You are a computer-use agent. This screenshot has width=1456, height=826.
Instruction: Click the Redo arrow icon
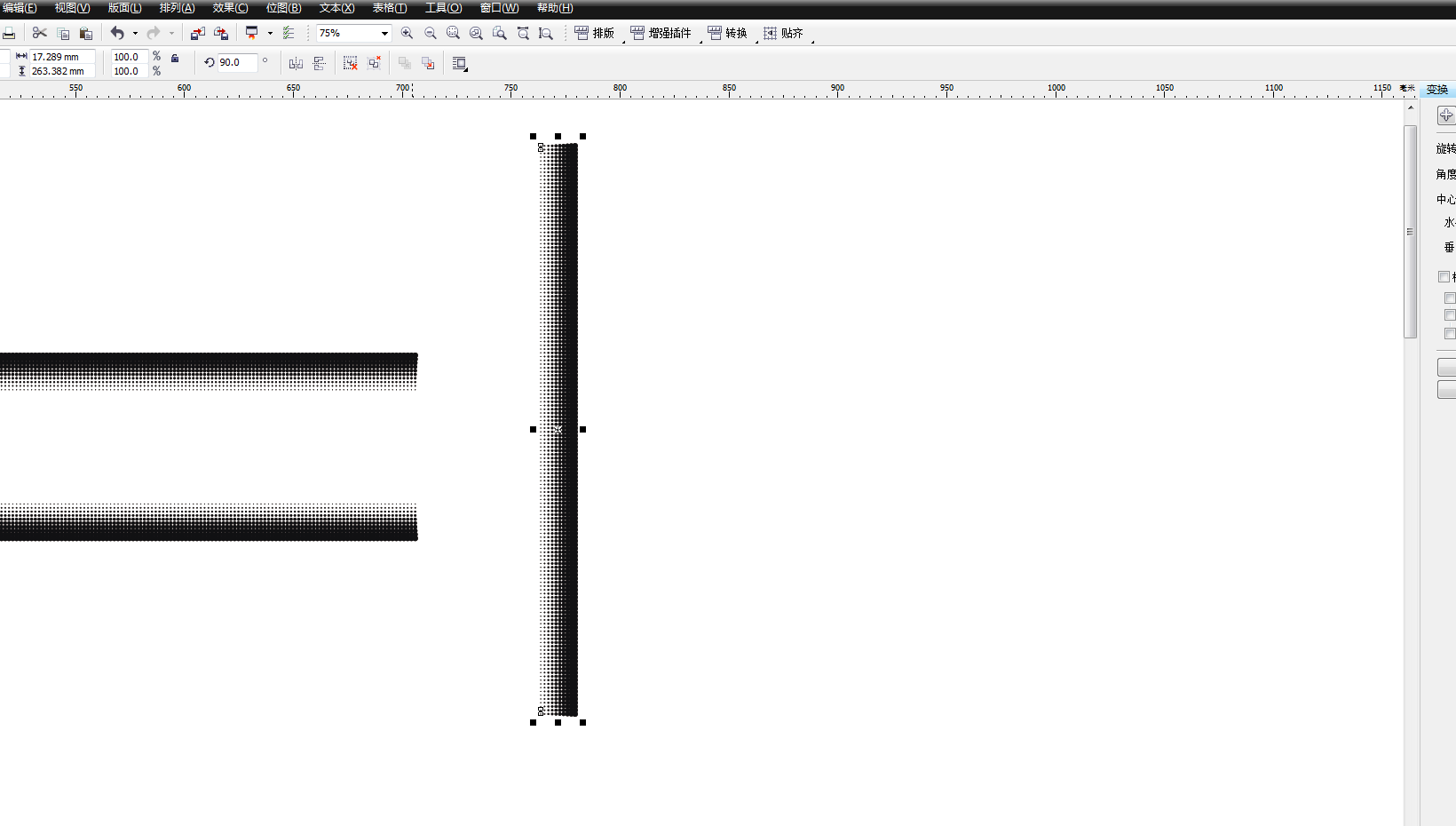pyautogui.click(x=153, y=33)
